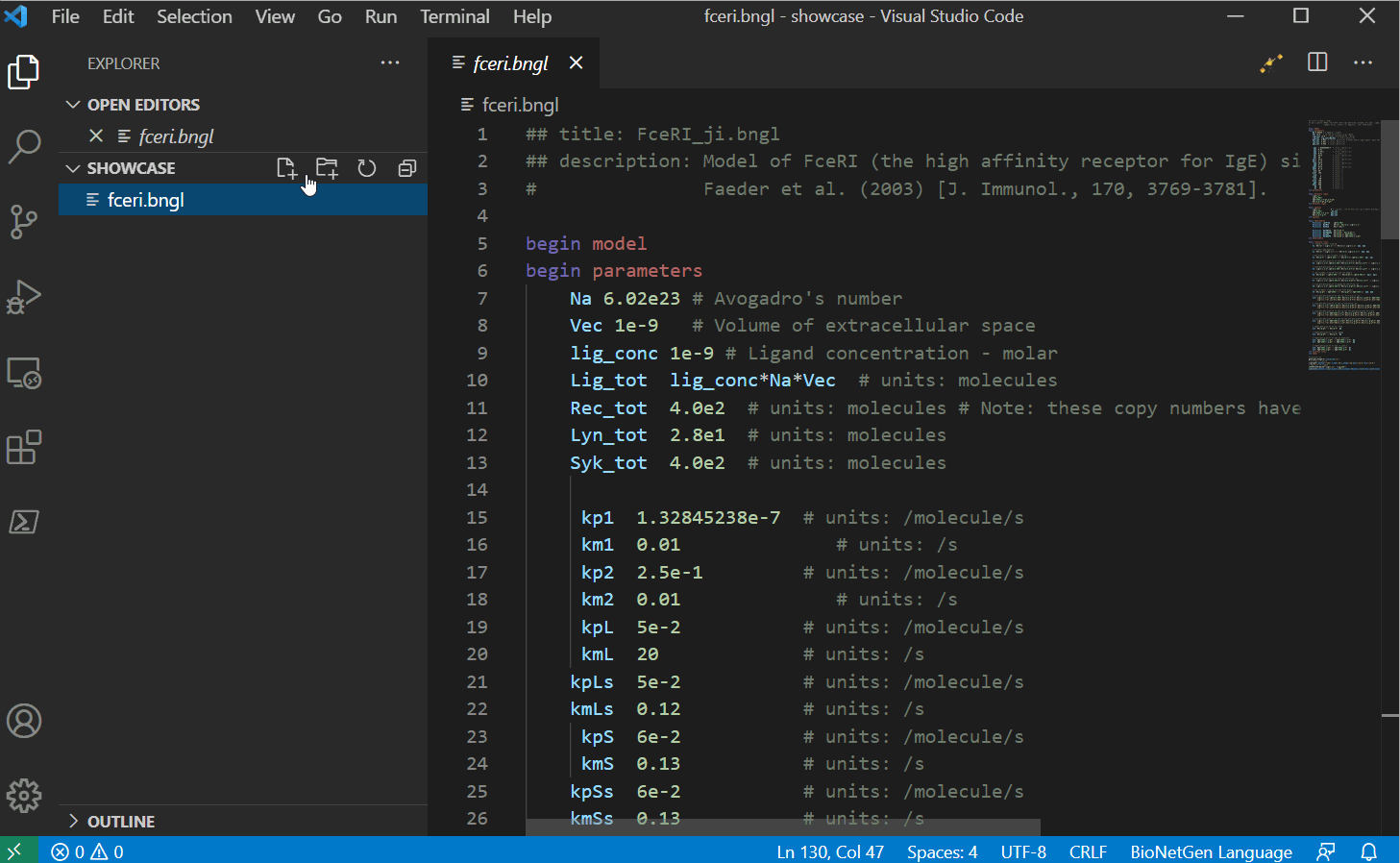Run the BioNetGen model from editor toolbar
Image resolution: width=1400 pixels, height=863 pixels.
pyautogui.click(x=1271, y=62)
